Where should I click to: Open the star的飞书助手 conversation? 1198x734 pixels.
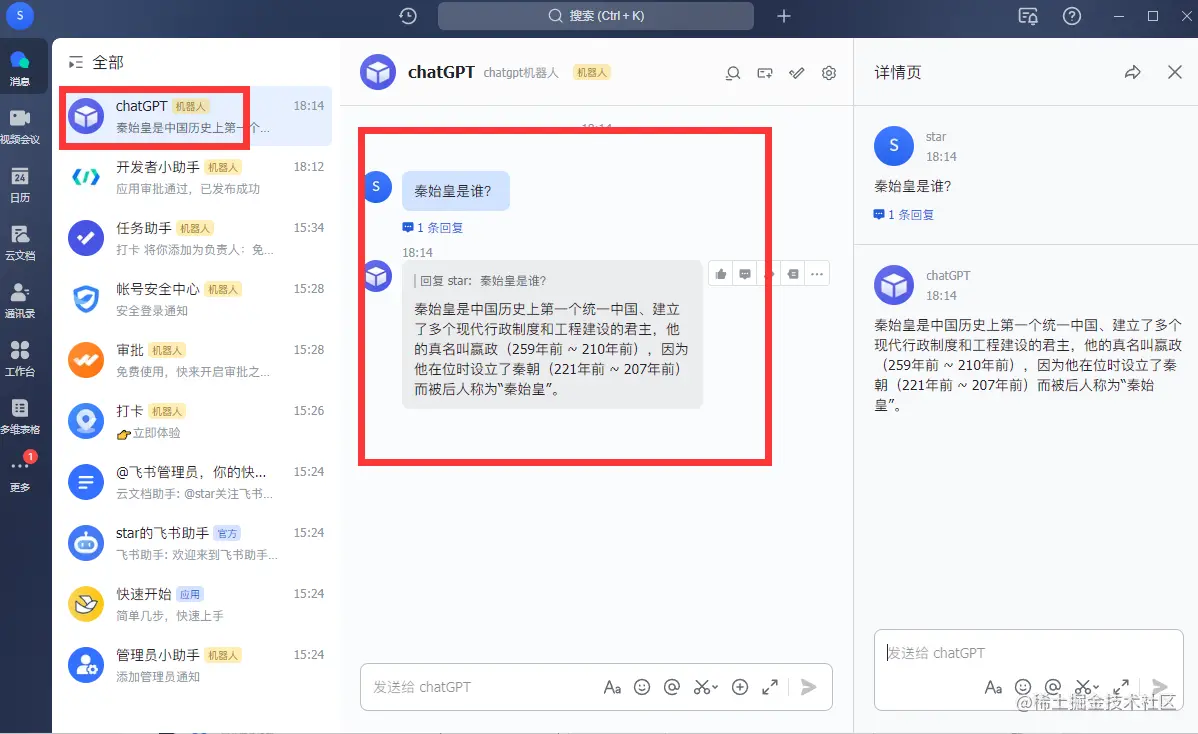coord(196,543)
